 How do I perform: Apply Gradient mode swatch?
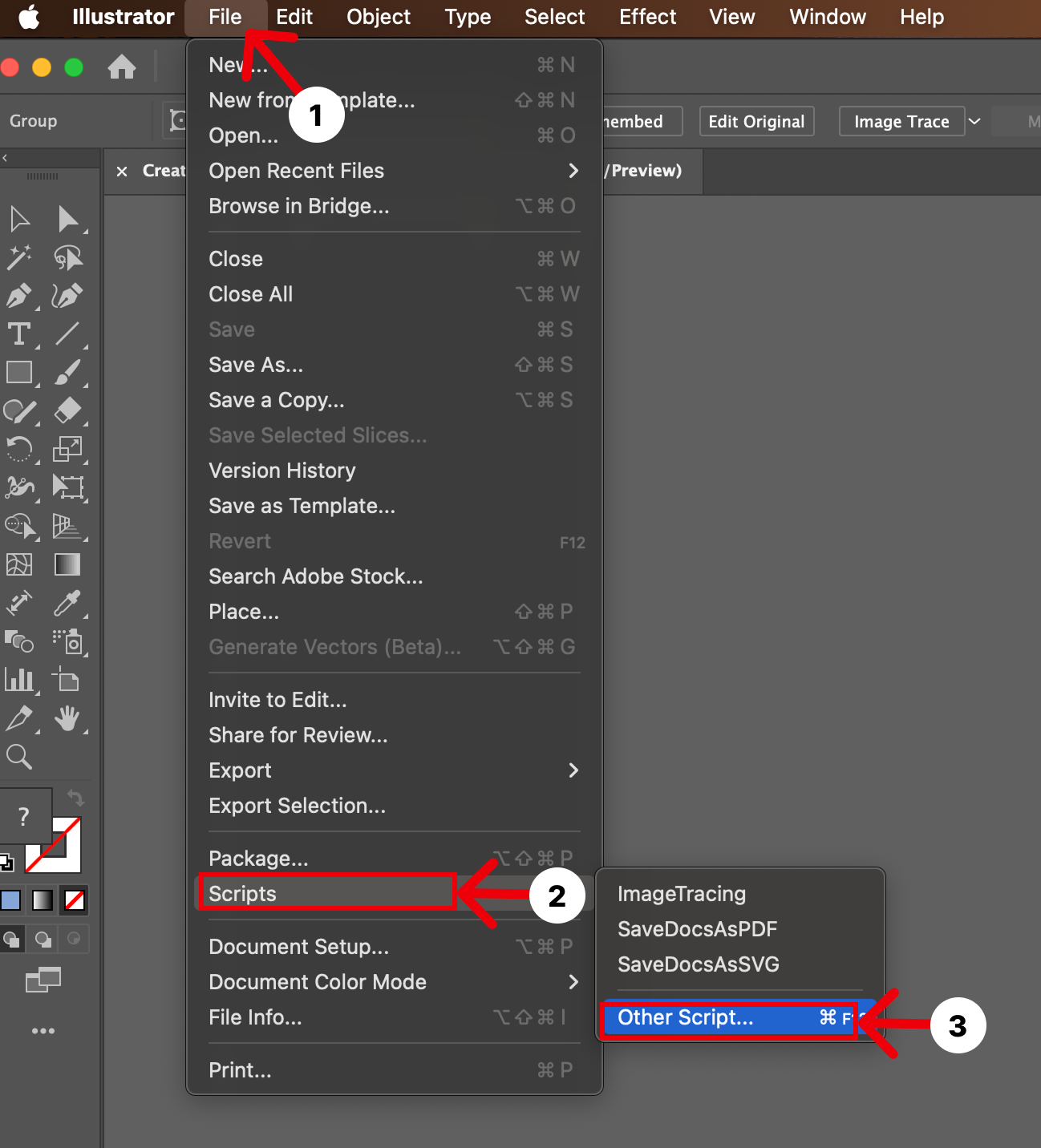click(43, 900)
